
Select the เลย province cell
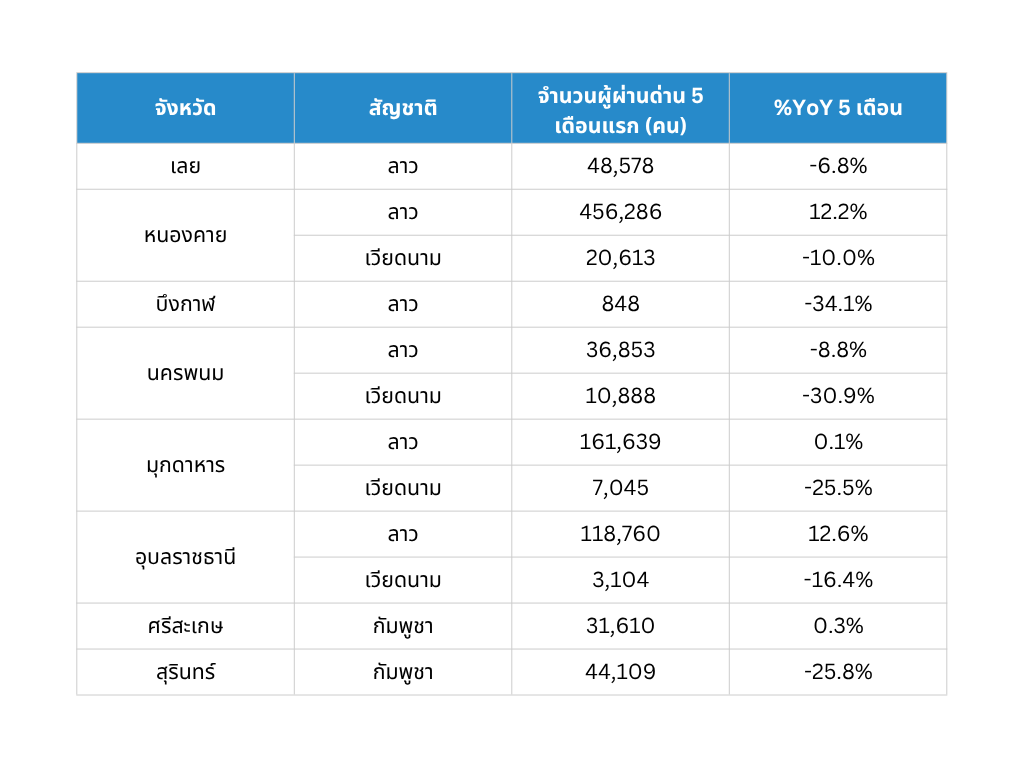click(185, 167)
